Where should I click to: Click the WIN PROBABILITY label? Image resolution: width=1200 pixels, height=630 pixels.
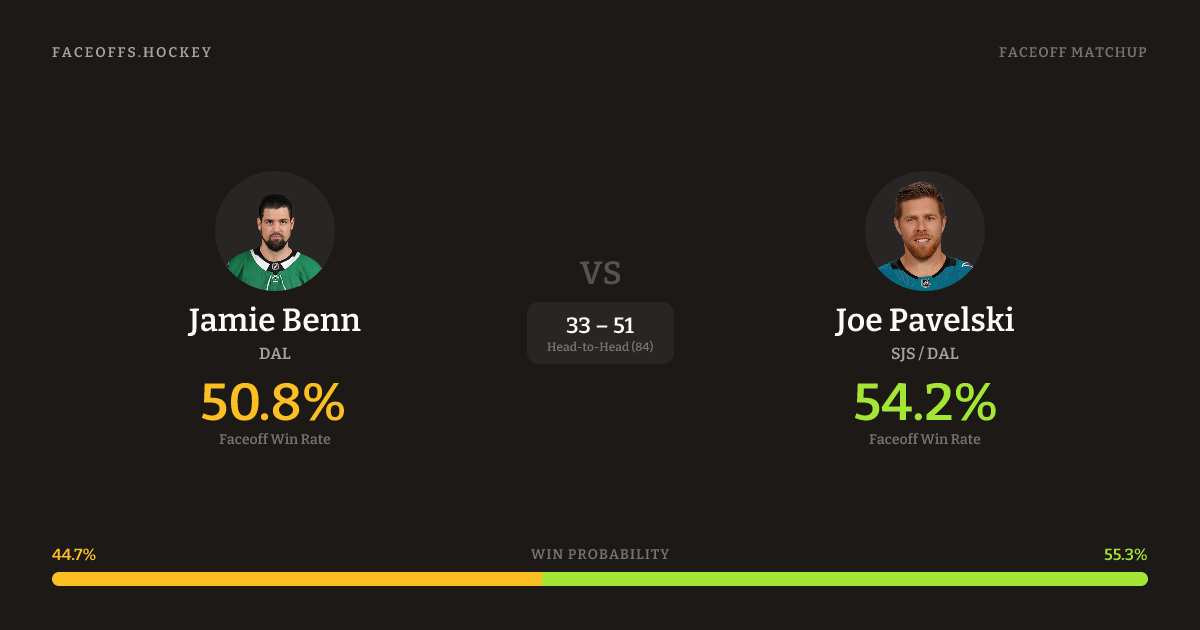pos(600,554)
